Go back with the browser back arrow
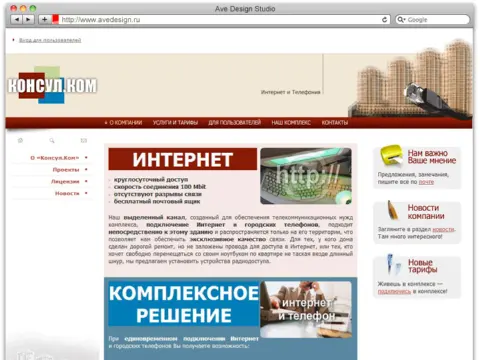 click(16, 20)
